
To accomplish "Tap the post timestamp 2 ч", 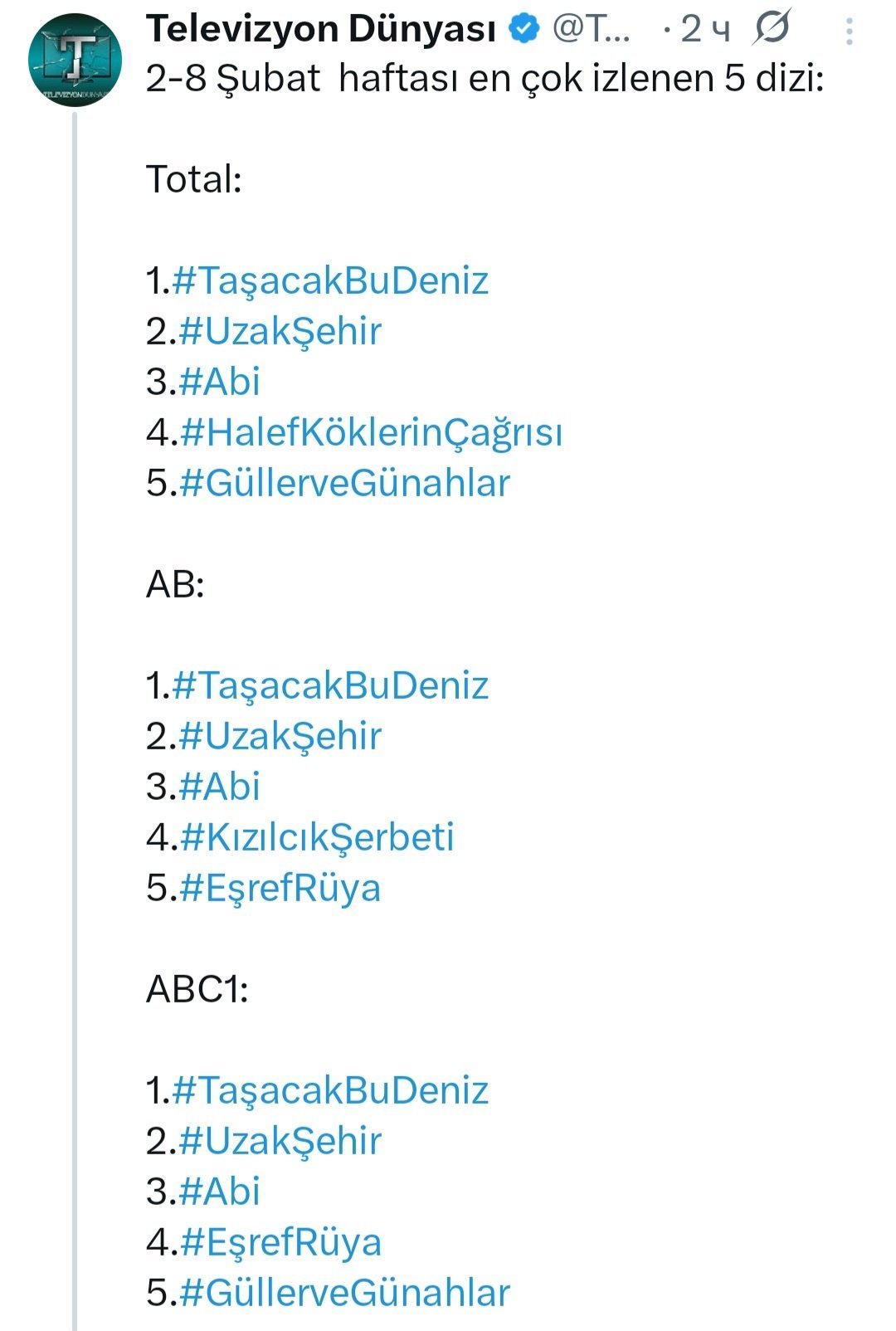I will coord(705,29).
